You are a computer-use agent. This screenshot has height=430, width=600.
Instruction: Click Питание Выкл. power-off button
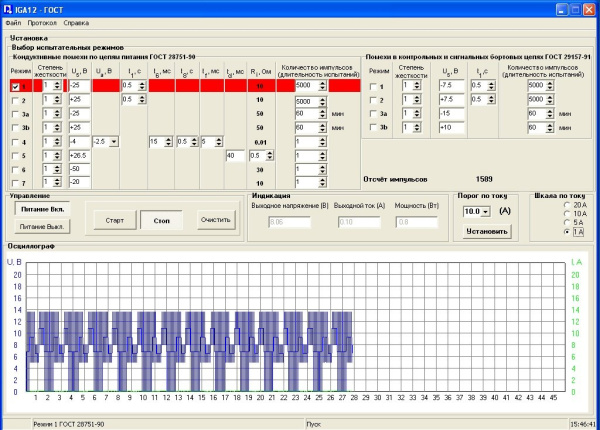tap(41, 228)
